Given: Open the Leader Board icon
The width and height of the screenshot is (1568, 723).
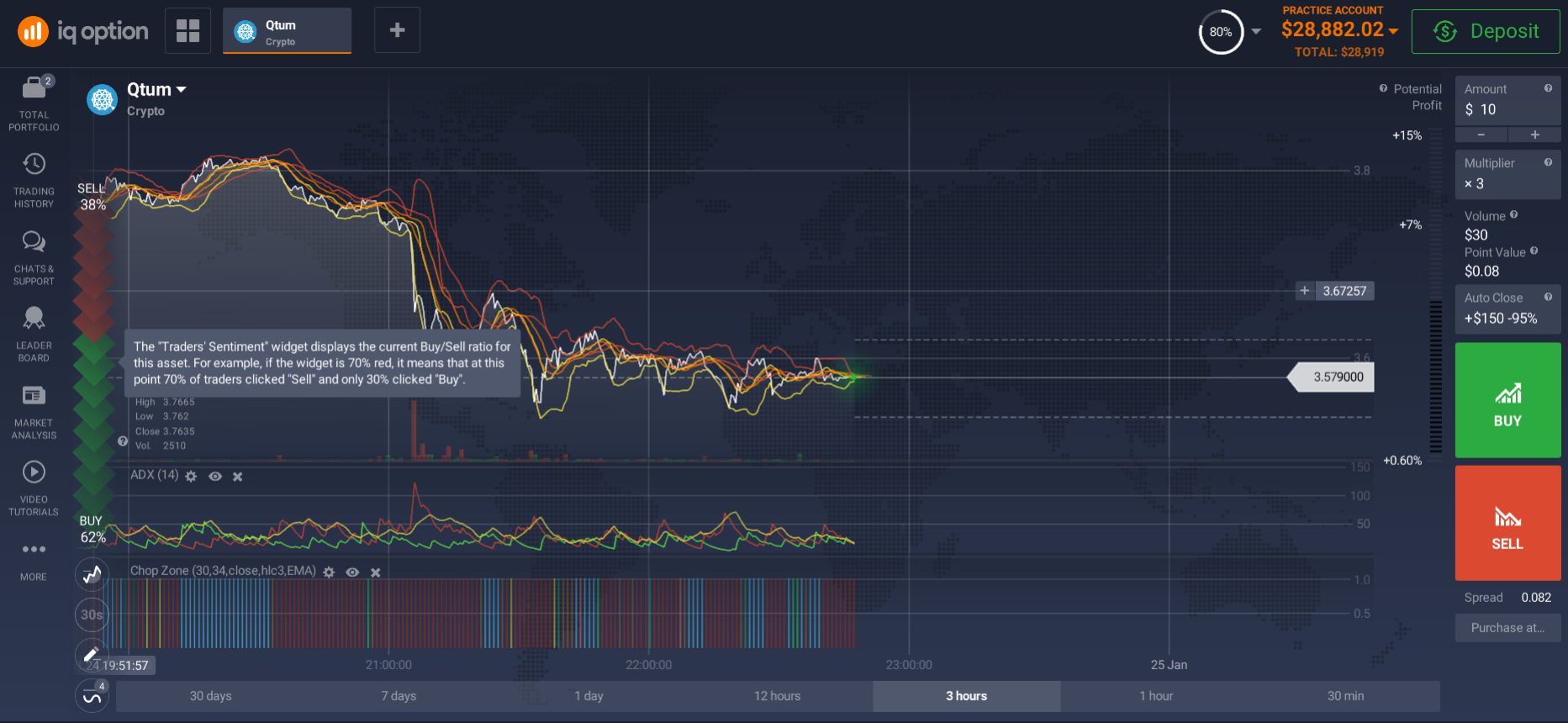Looking at the screenshot, I should point(34,318).
